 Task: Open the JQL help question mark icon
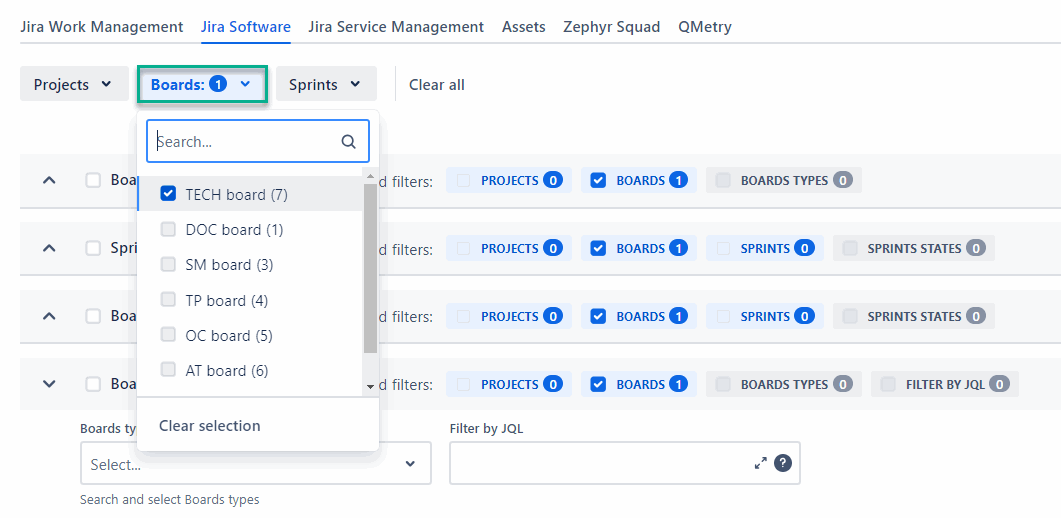(x=783, y=463)
